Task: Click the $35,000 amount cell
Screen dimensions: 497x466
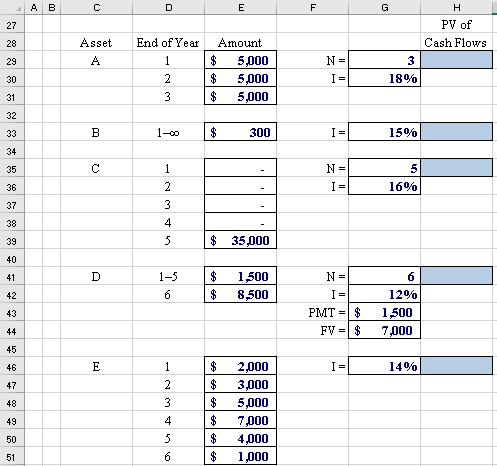Action: [241, 240]
